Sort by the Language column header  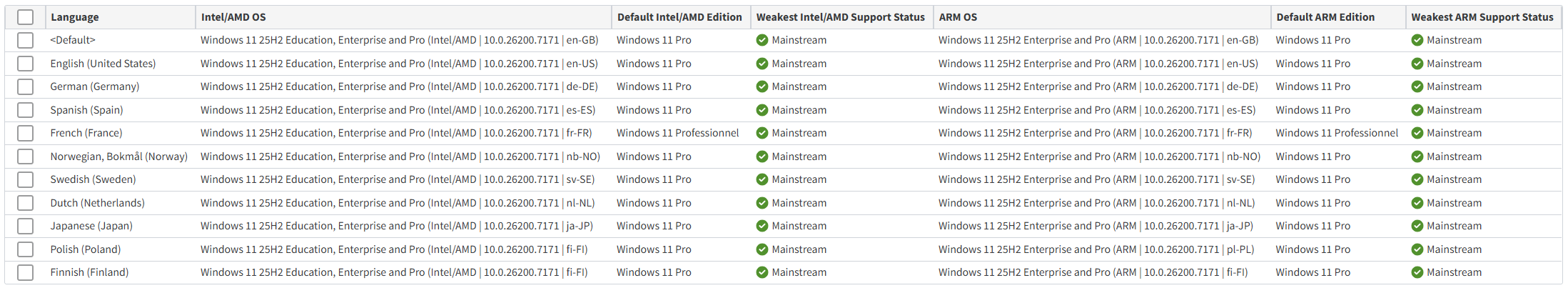click(75, 17)
